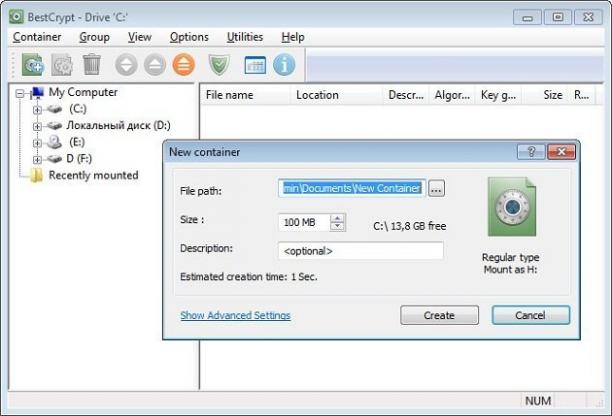612x416 pixels.
Task: Expand the (E:) drive node
Action: coord(37,143)
